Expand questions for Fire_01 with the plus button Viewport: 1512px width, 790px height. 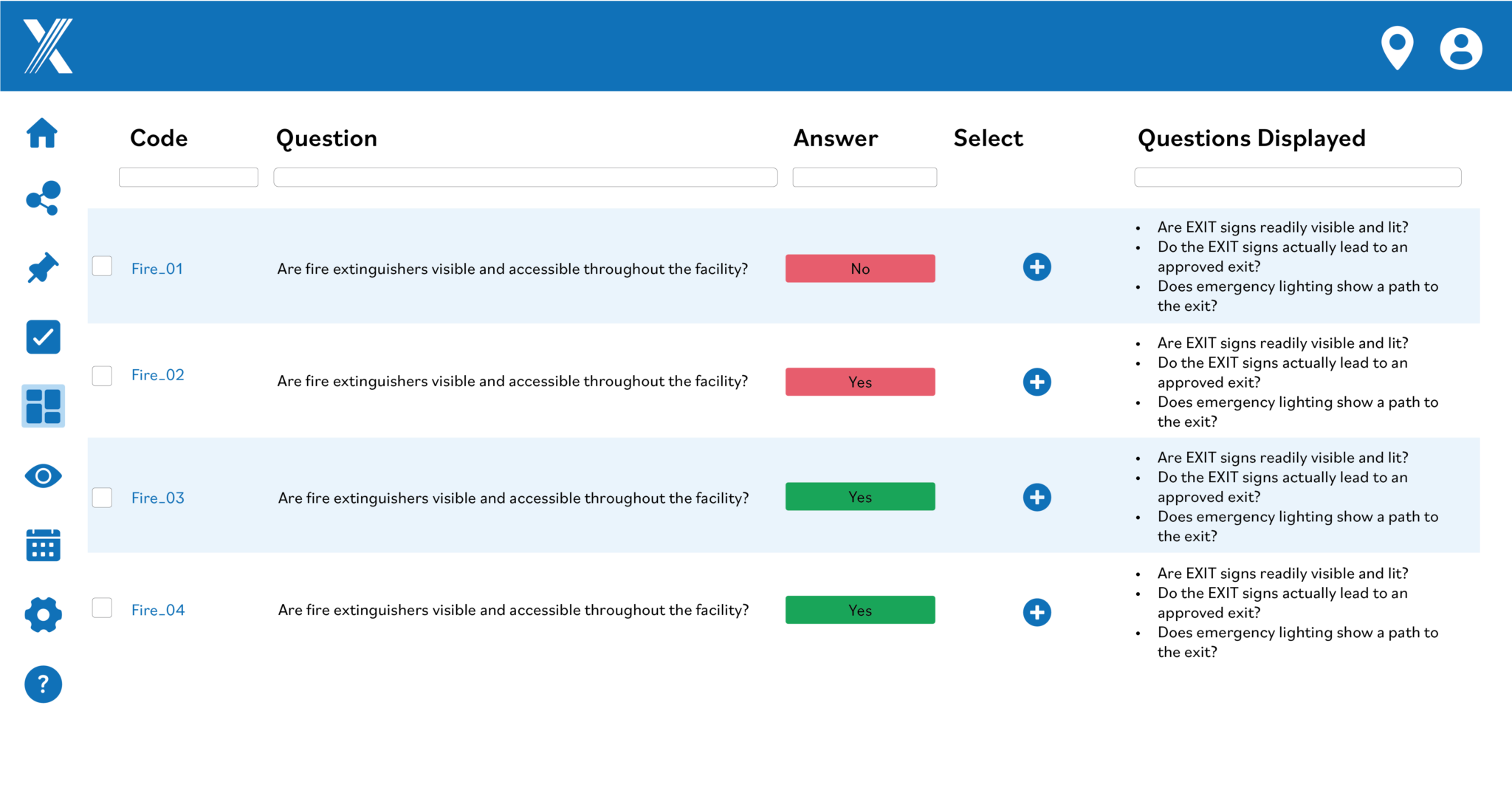pyautogui.click(x=1037, y=267)
